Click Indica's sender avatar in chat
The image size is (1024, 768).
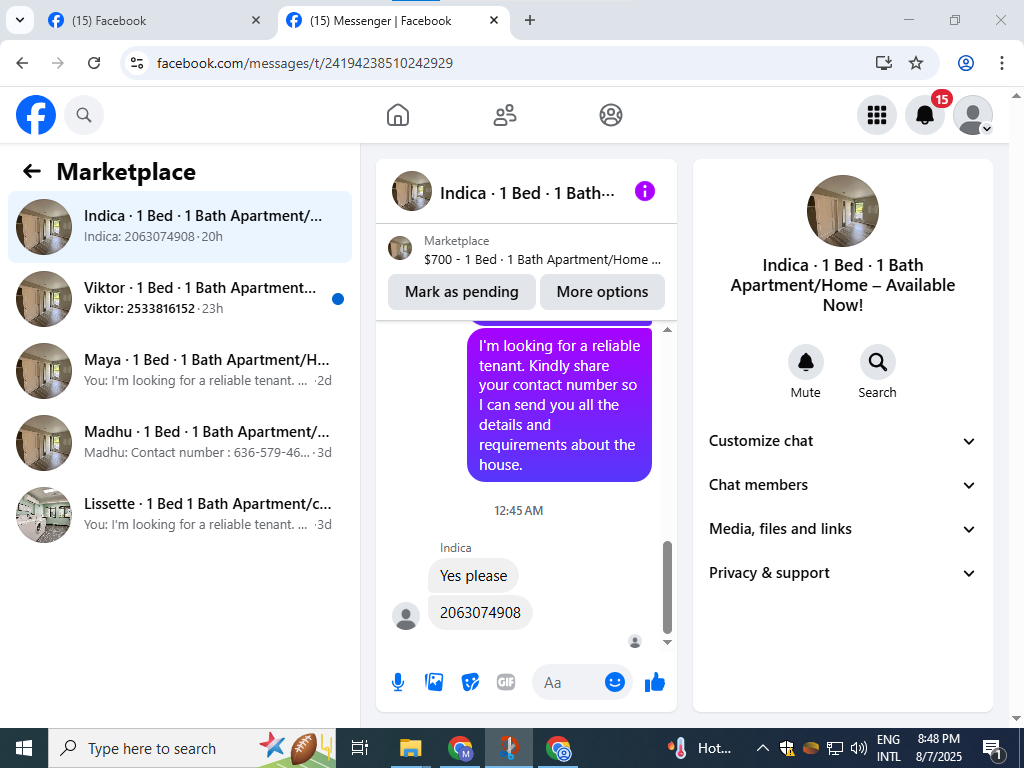[406, 616]
